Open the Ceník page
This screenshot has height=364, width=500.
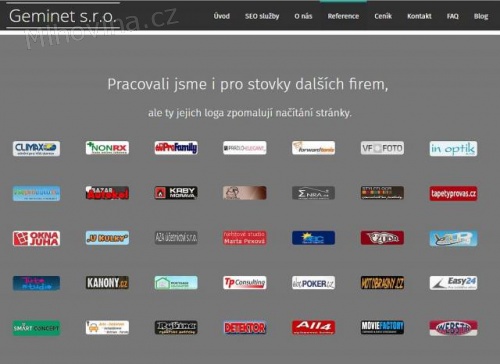click(383, 16)
